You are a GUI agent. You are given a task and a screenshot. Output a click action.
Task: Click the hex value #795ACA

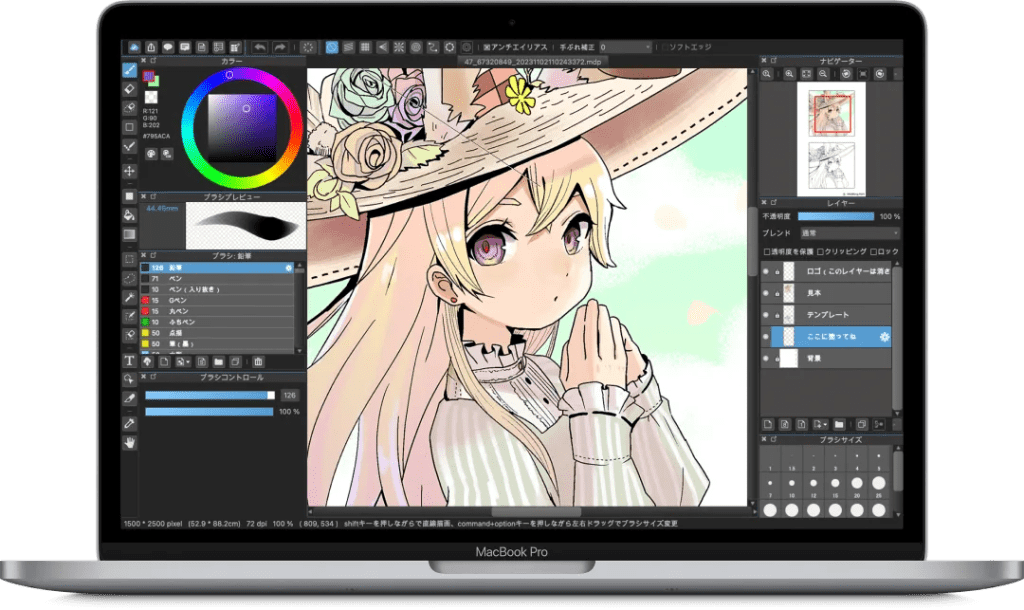click(x=157, y=136)
